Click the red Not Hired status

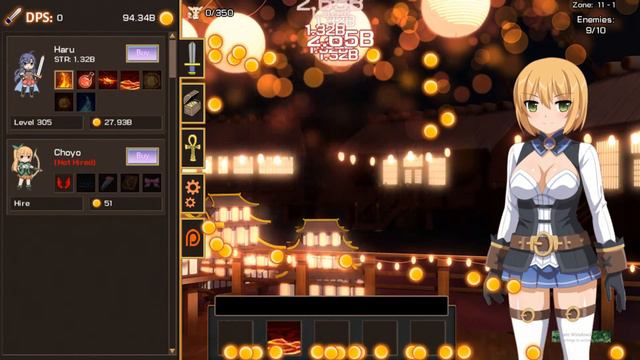pos(75,162)
